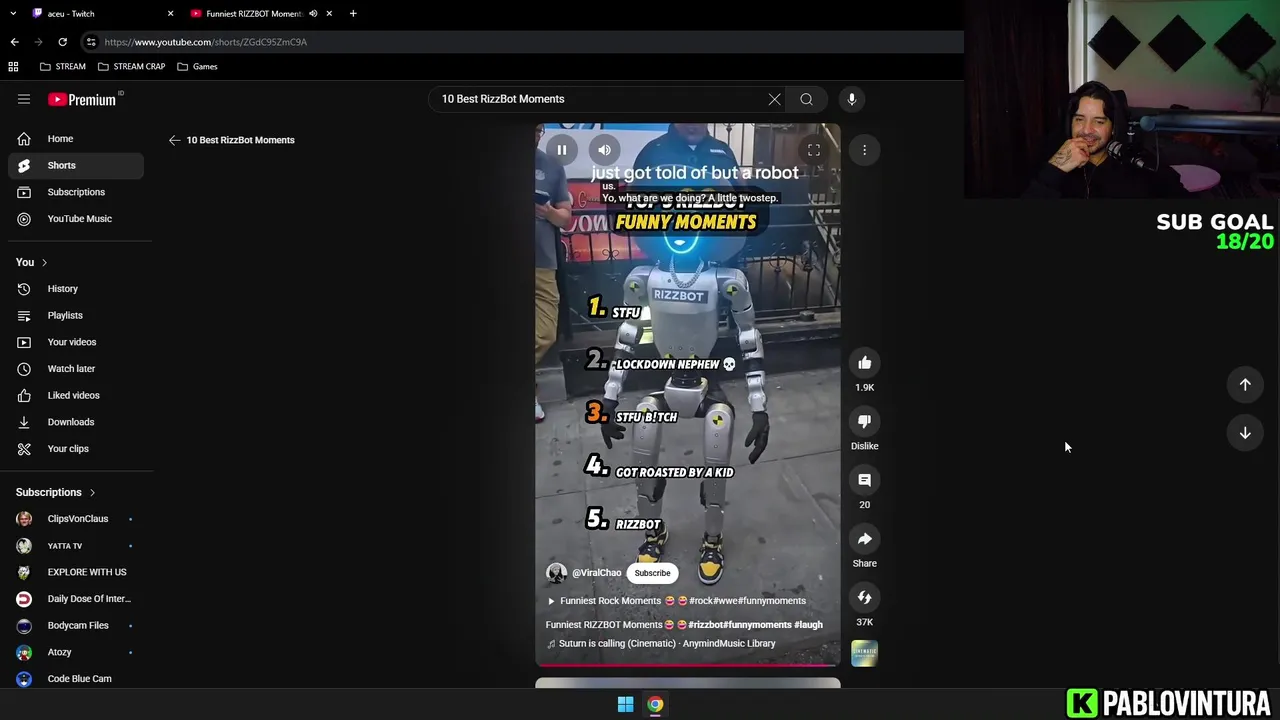The height and width of the screenshot is (720, 1280).
Task: Open a new browser tab
Action: pyautogui.click(x=353, y=14)
